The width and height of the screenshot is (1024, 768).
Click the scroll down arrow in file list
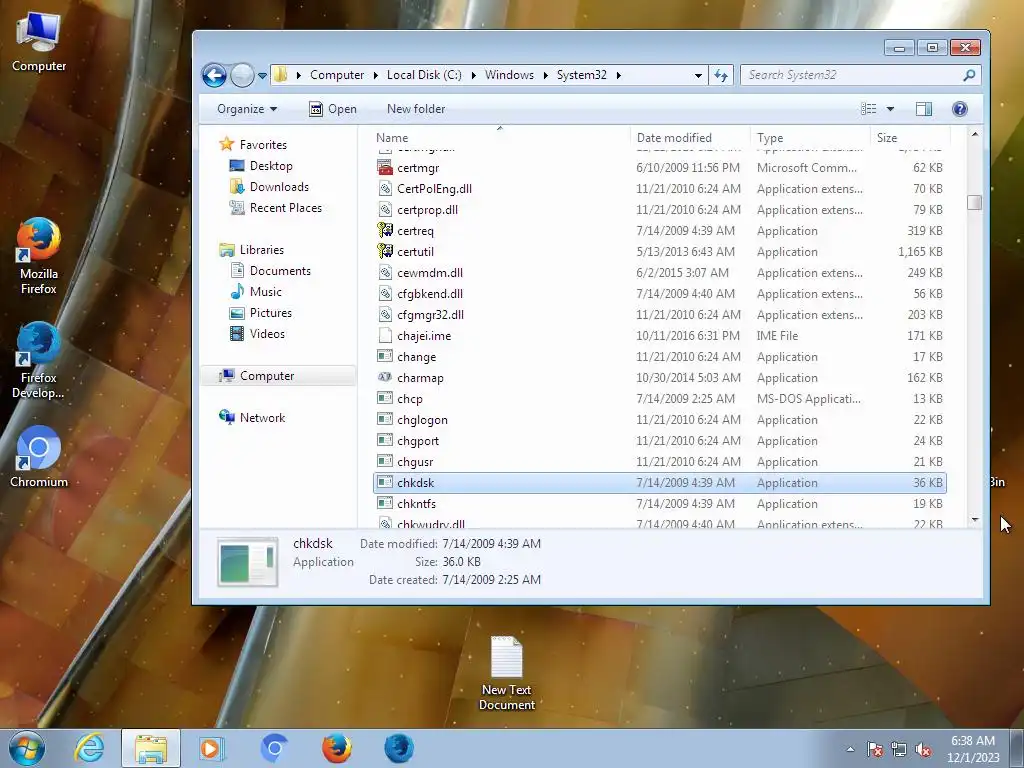[974, 520]
